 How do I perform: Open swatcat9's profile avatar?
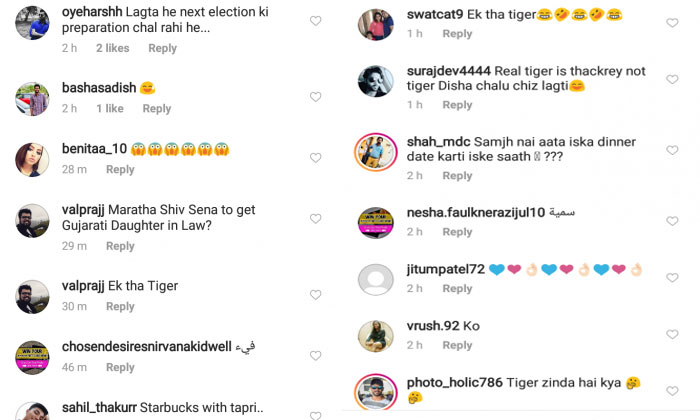[x=376, y=23]
